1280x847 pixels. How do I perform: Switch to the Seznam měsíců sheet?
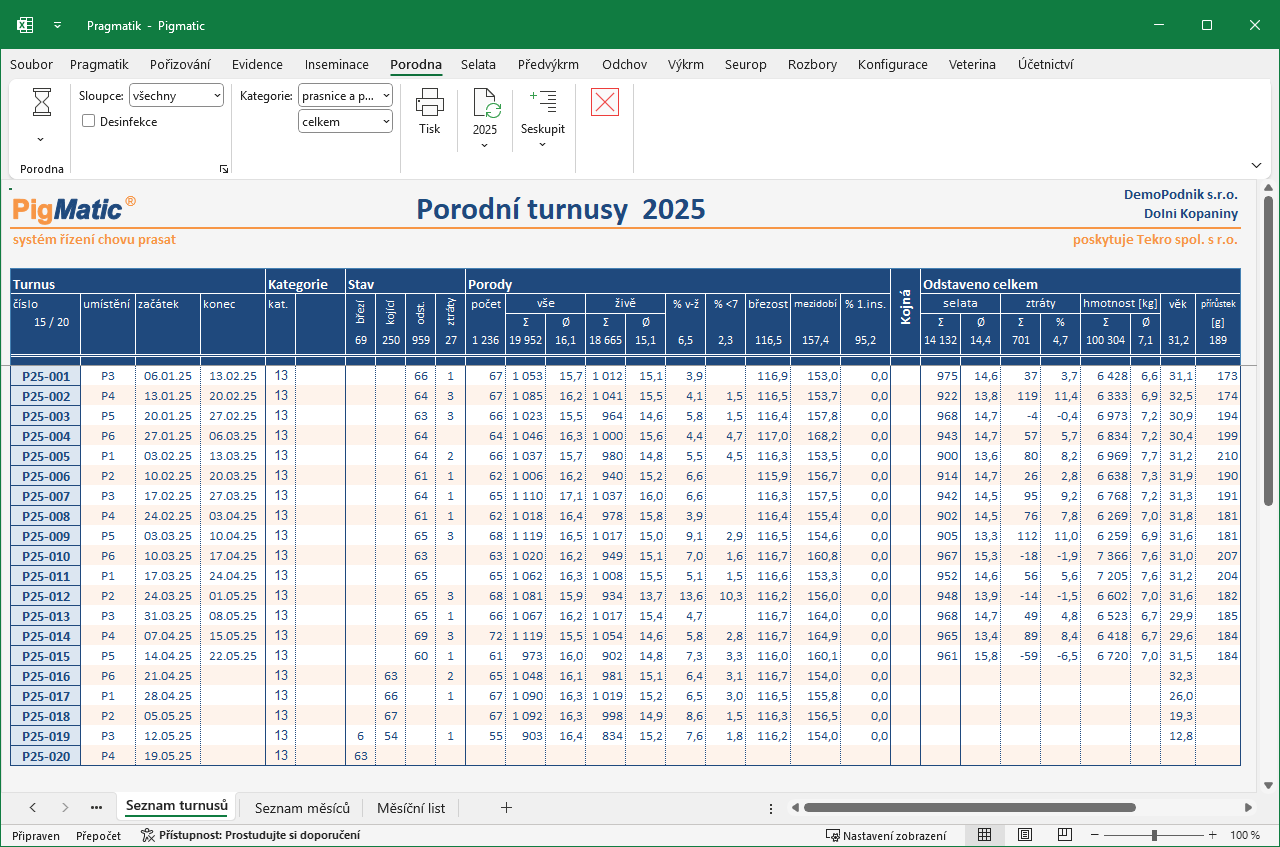(302, 808)
